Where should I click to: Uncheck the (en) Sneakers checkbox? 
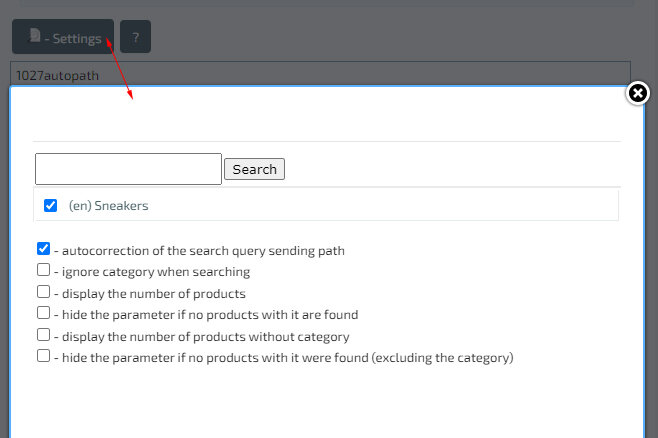(x=51, y=205)
